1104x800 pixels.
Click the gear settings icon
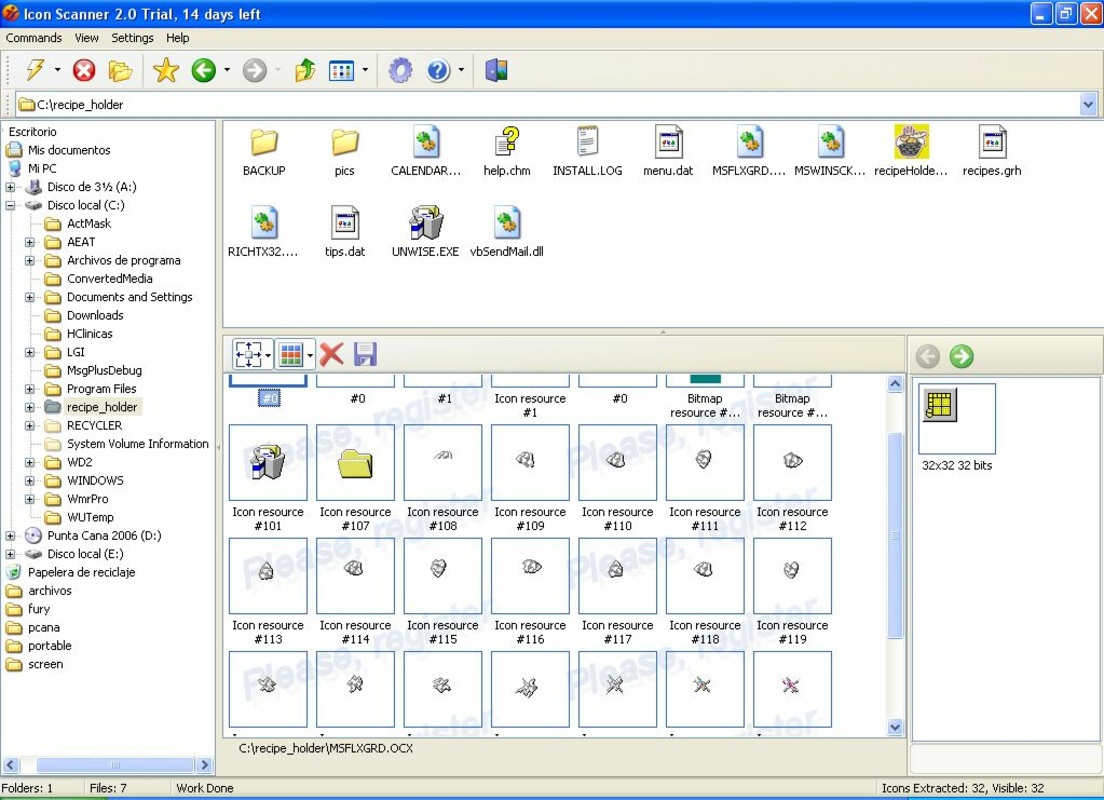[x=401, y=70]
